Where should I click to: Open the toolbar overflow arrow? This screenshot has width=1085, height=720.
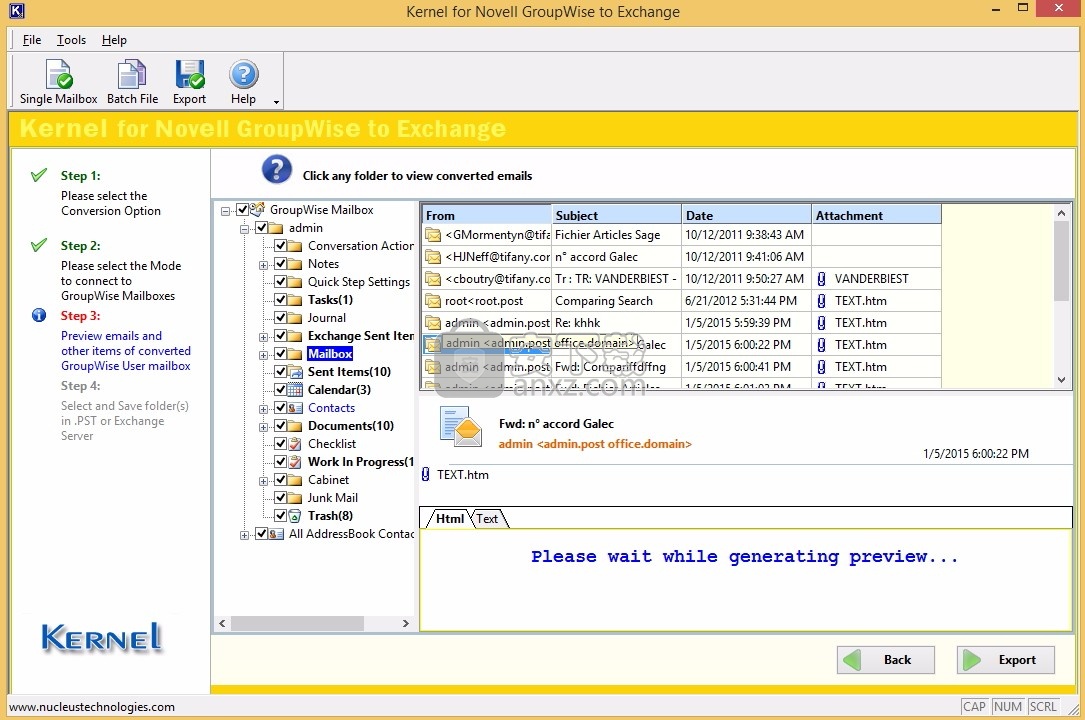[x=276, y=102]
